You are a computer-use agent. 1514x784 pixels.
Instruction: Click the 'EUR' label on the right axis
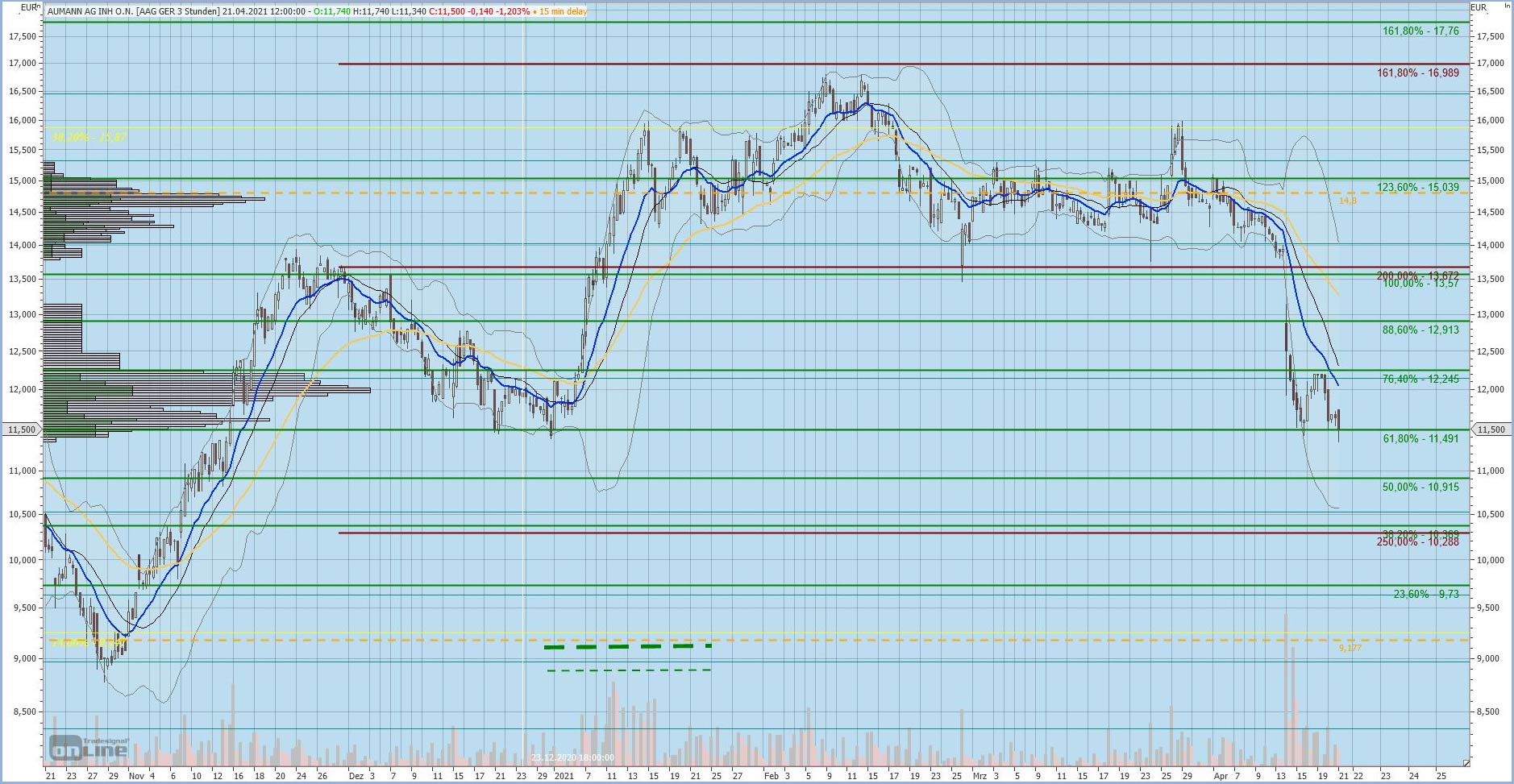coord(1478,7)
